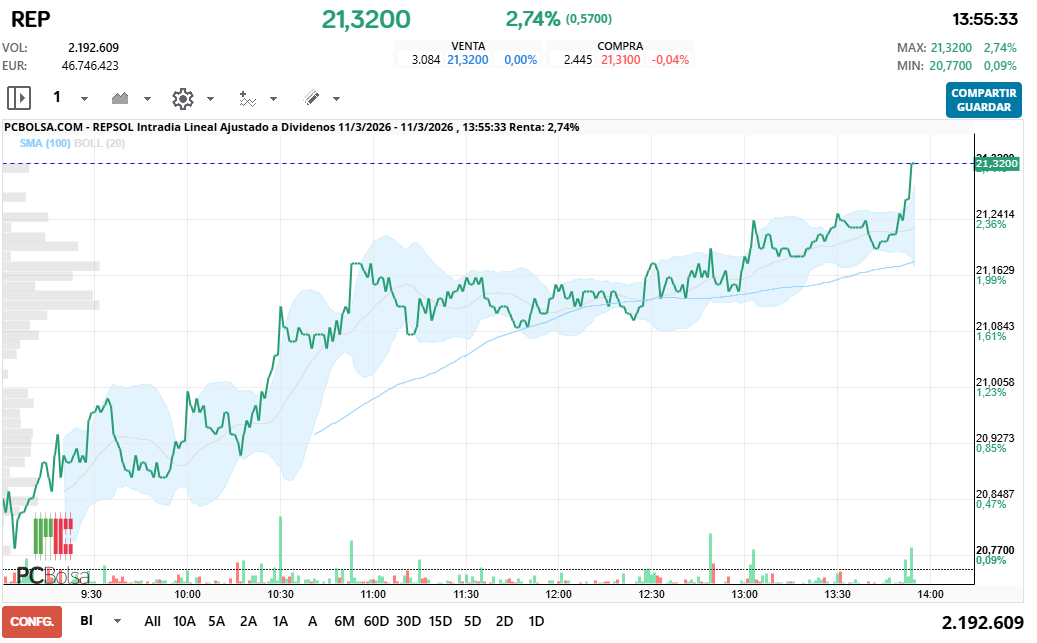Click the timeframe "1" indicator icon
Screen dimensions: 1037x643
click(57, 97)
